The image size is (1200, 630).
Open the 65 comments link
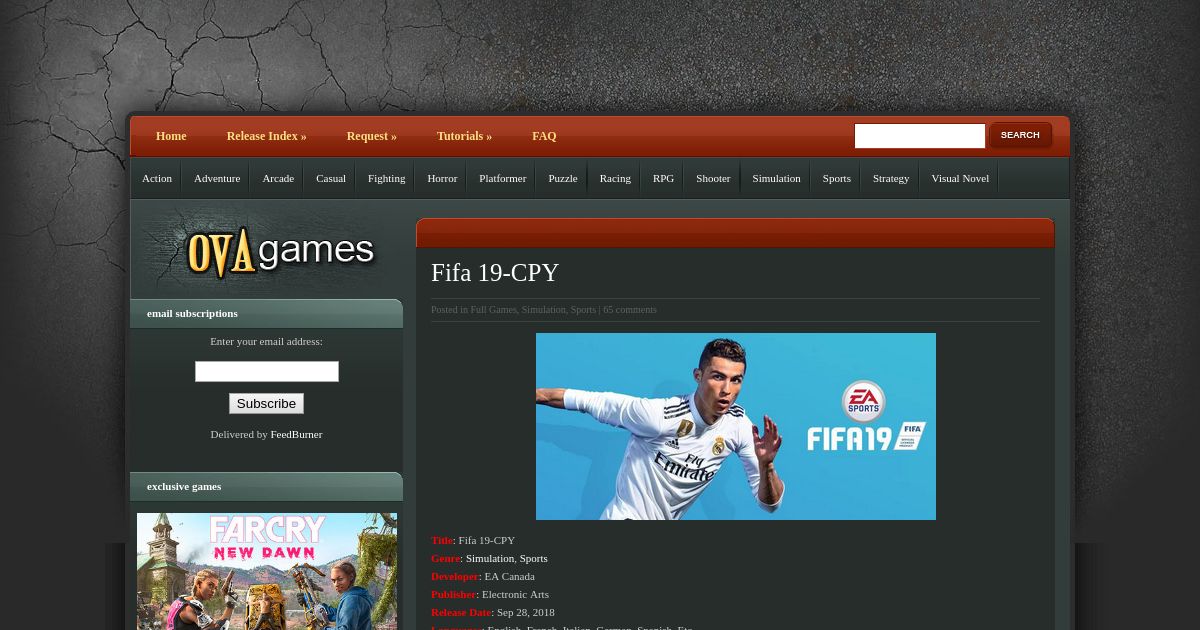pos(630,310)
